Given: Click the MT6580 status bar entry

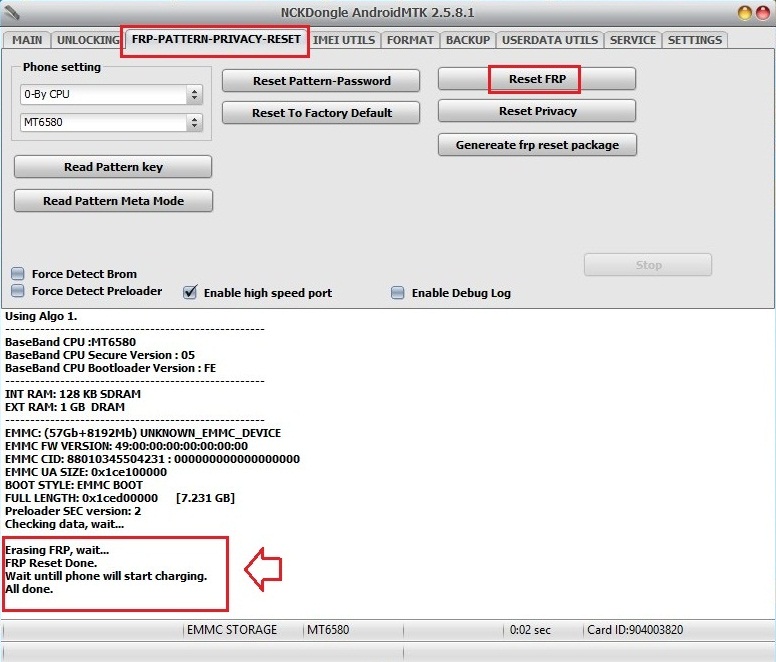Looking at the screenshot, I should [x=328, y=630].
